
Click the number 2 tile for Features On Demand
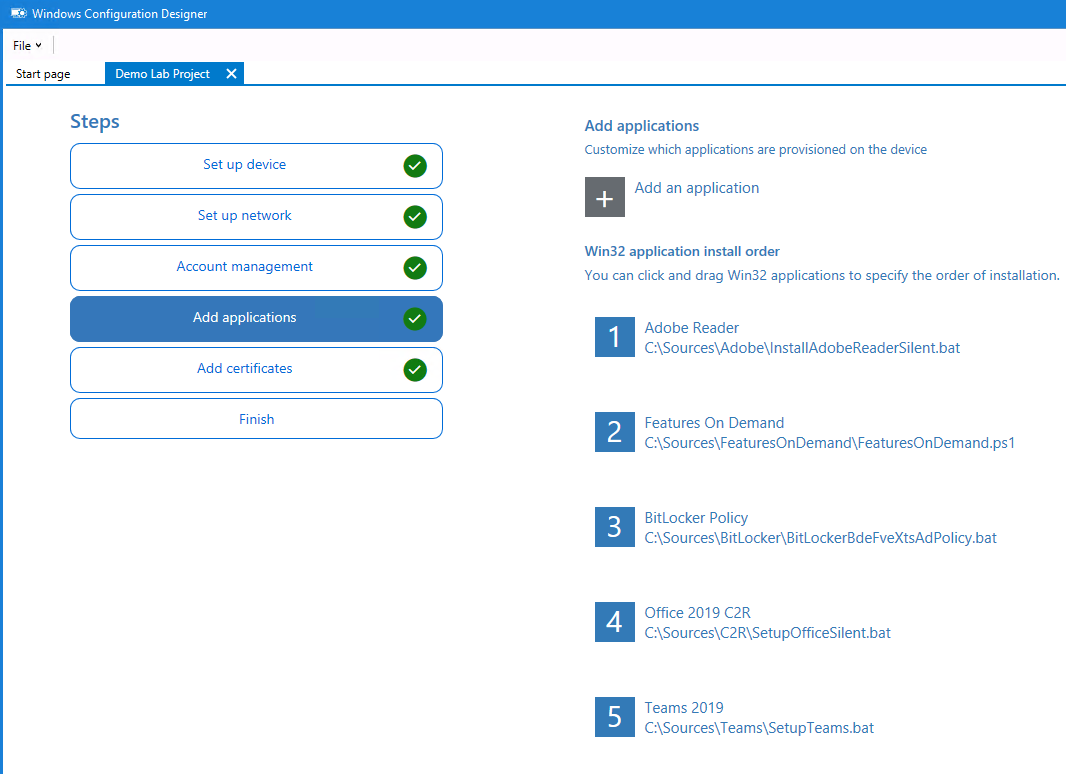[615, 432]
